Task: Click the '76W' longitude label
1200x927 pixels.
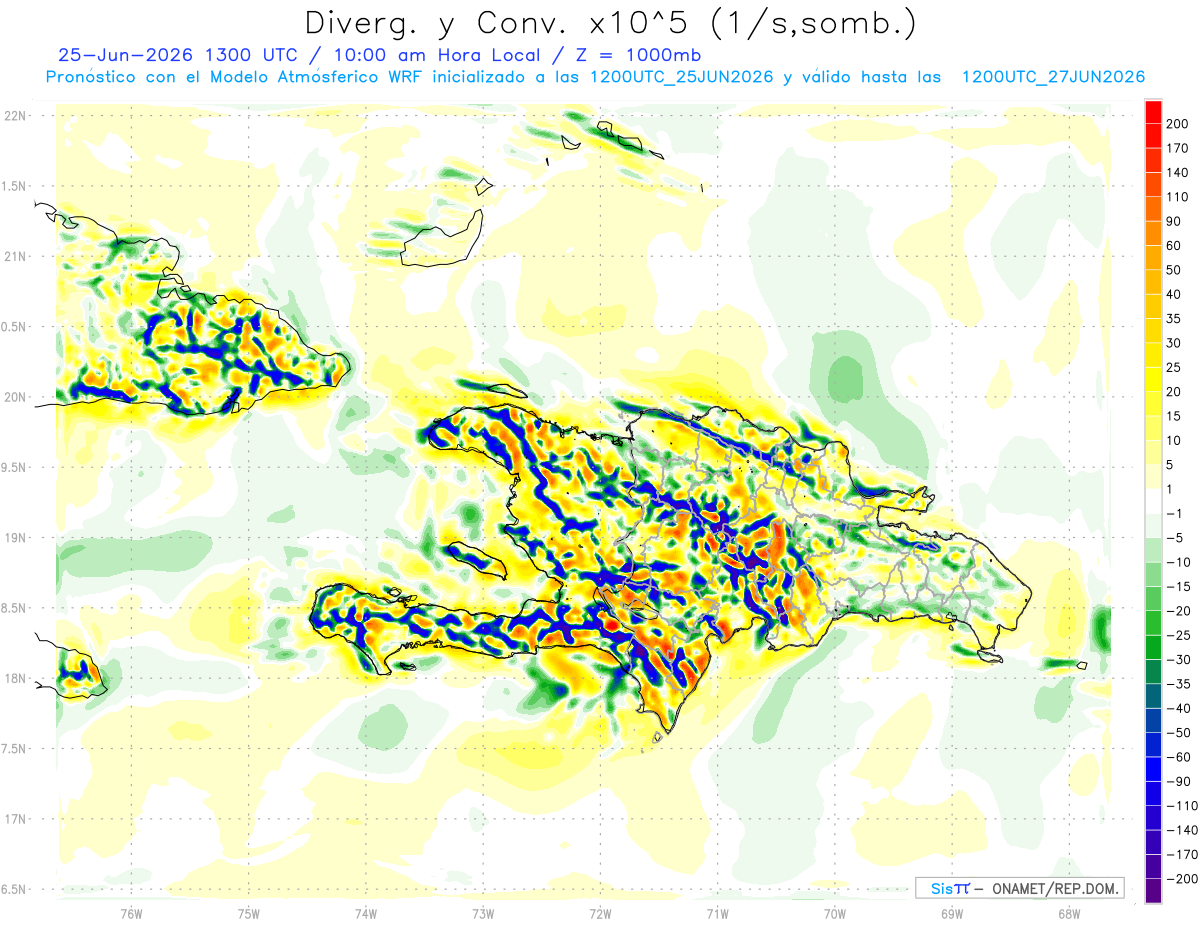Action: click(x=131, y=913)
